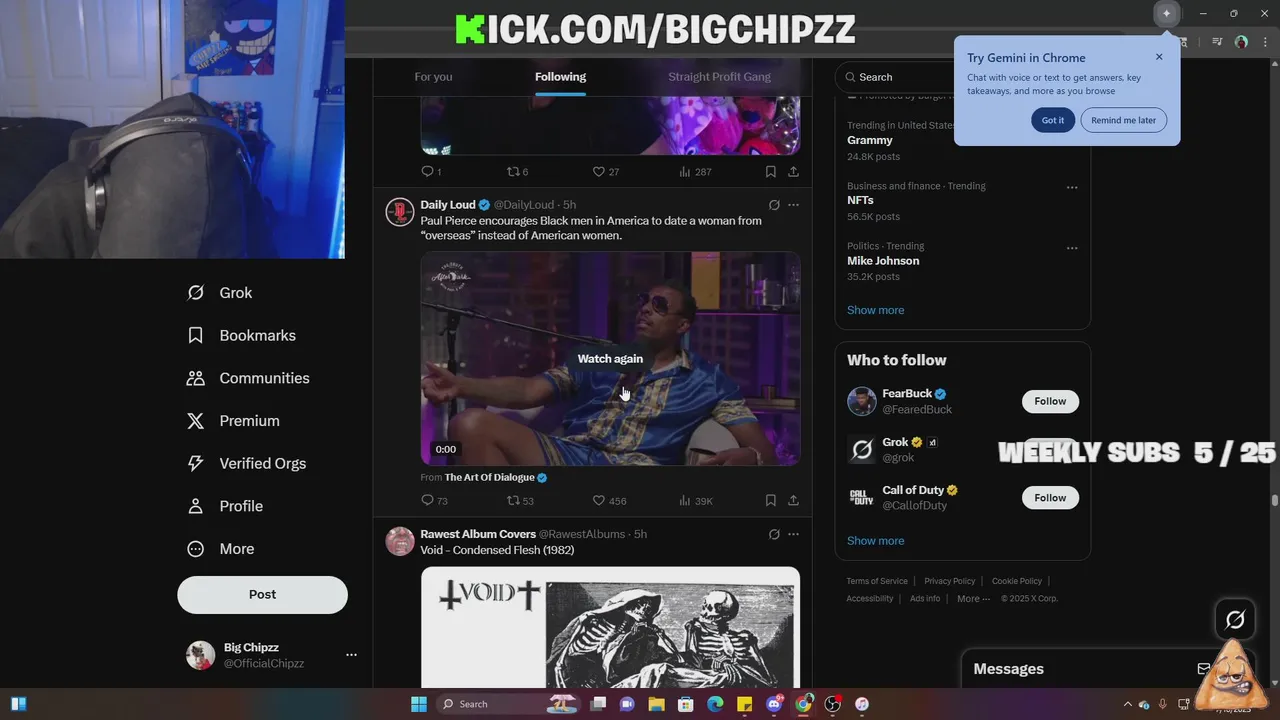Screen dimensions: 1280x720
Task: Open the Straight Profit Gang tab
Action: point(719,77)
